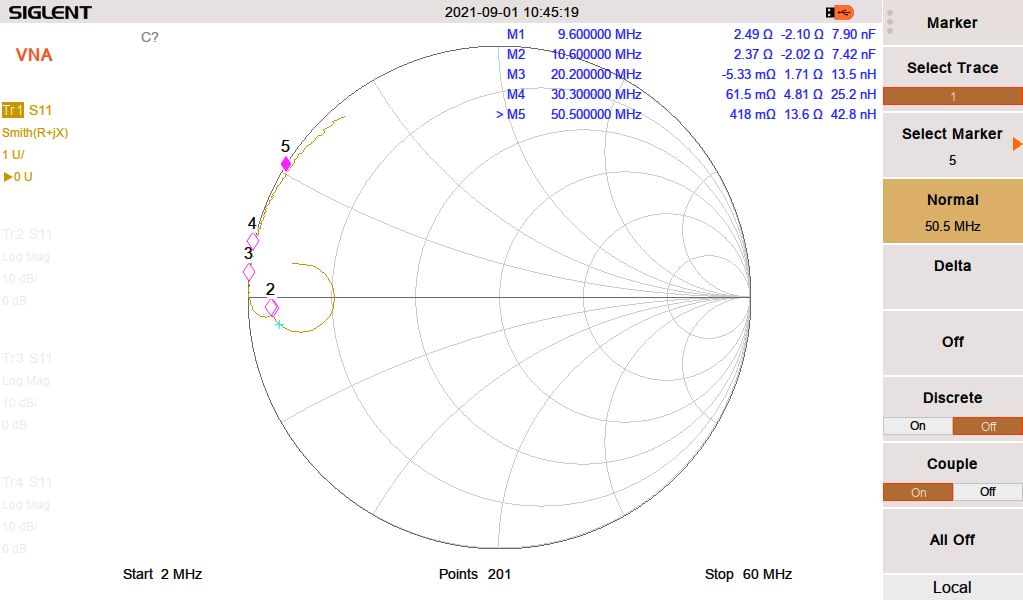1023x600 pixels.
Task: Click the 1 U/ scale label
Action: [x=14, y=155]
